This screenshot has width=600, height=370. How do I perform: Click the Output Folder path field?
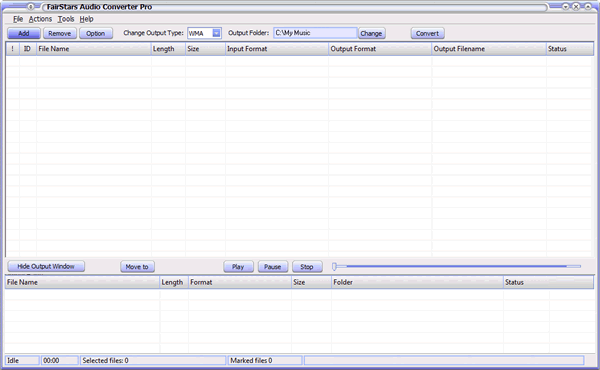coord(315,33)
